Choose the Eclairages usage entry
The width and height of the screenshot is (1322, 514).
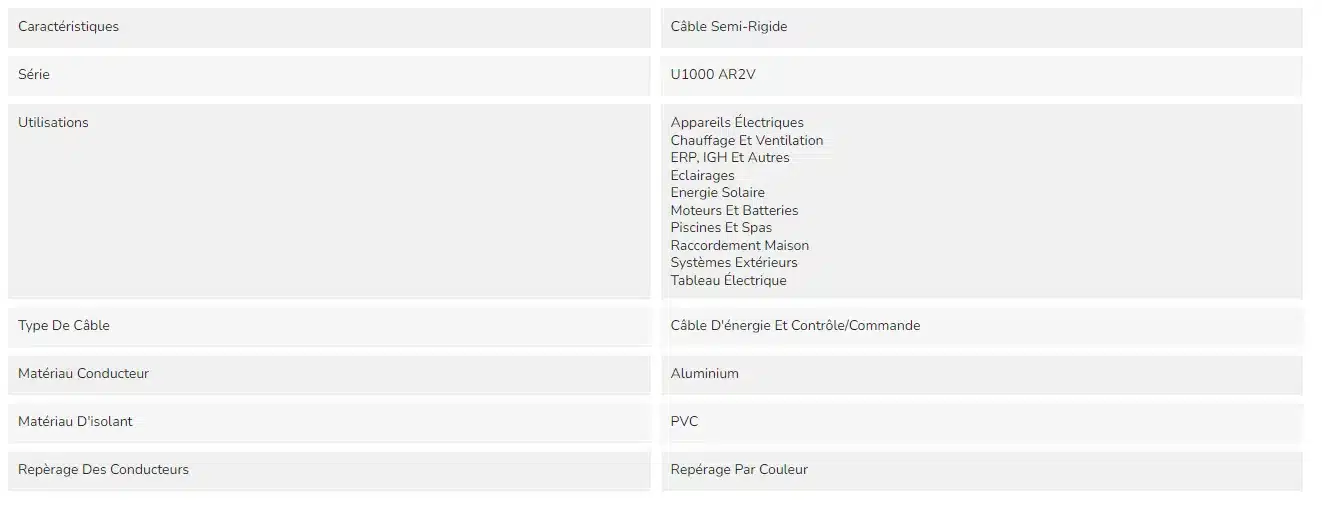point(702,176)
